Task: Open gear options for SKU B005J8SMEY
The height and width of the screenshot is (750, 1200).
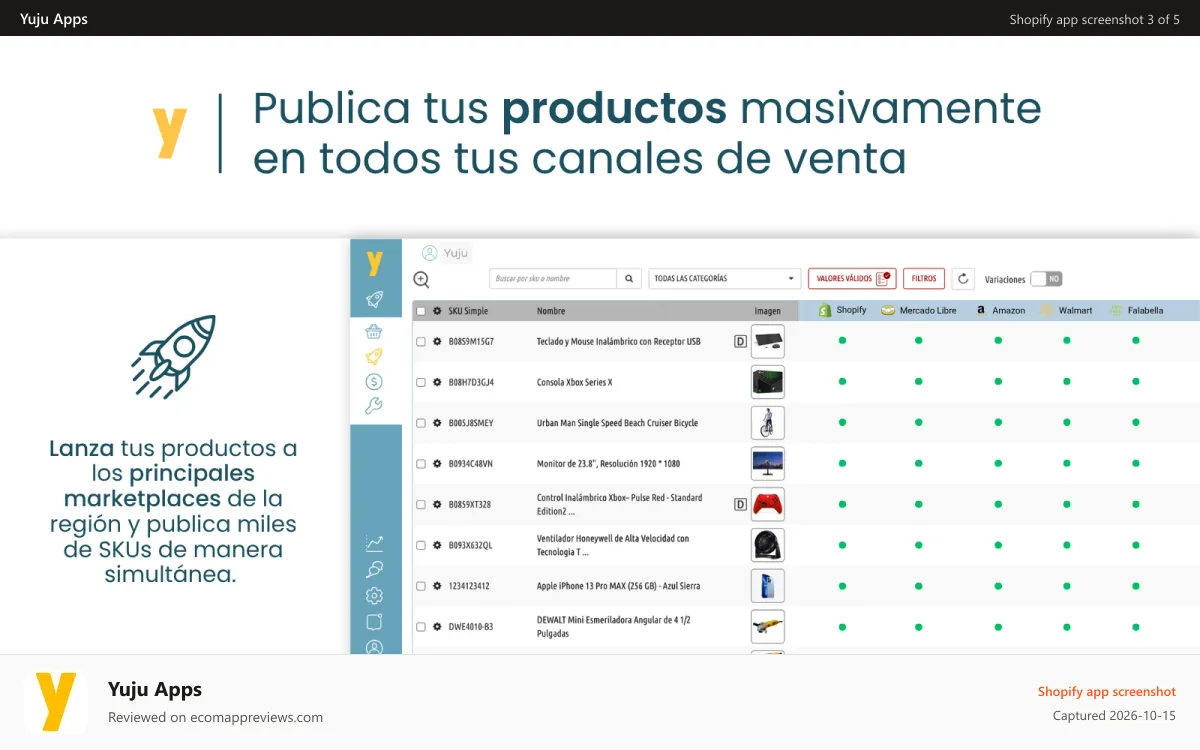Action: (437, 423)
